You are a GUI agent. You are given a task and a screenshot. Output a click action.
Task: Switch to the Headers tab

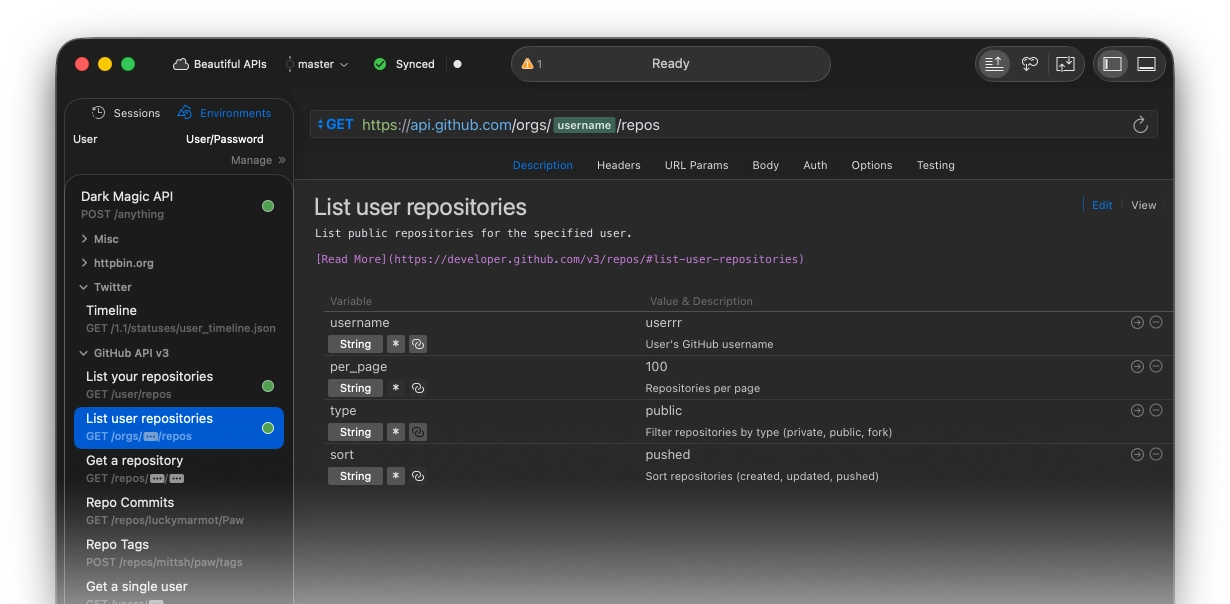pos(619,165)
